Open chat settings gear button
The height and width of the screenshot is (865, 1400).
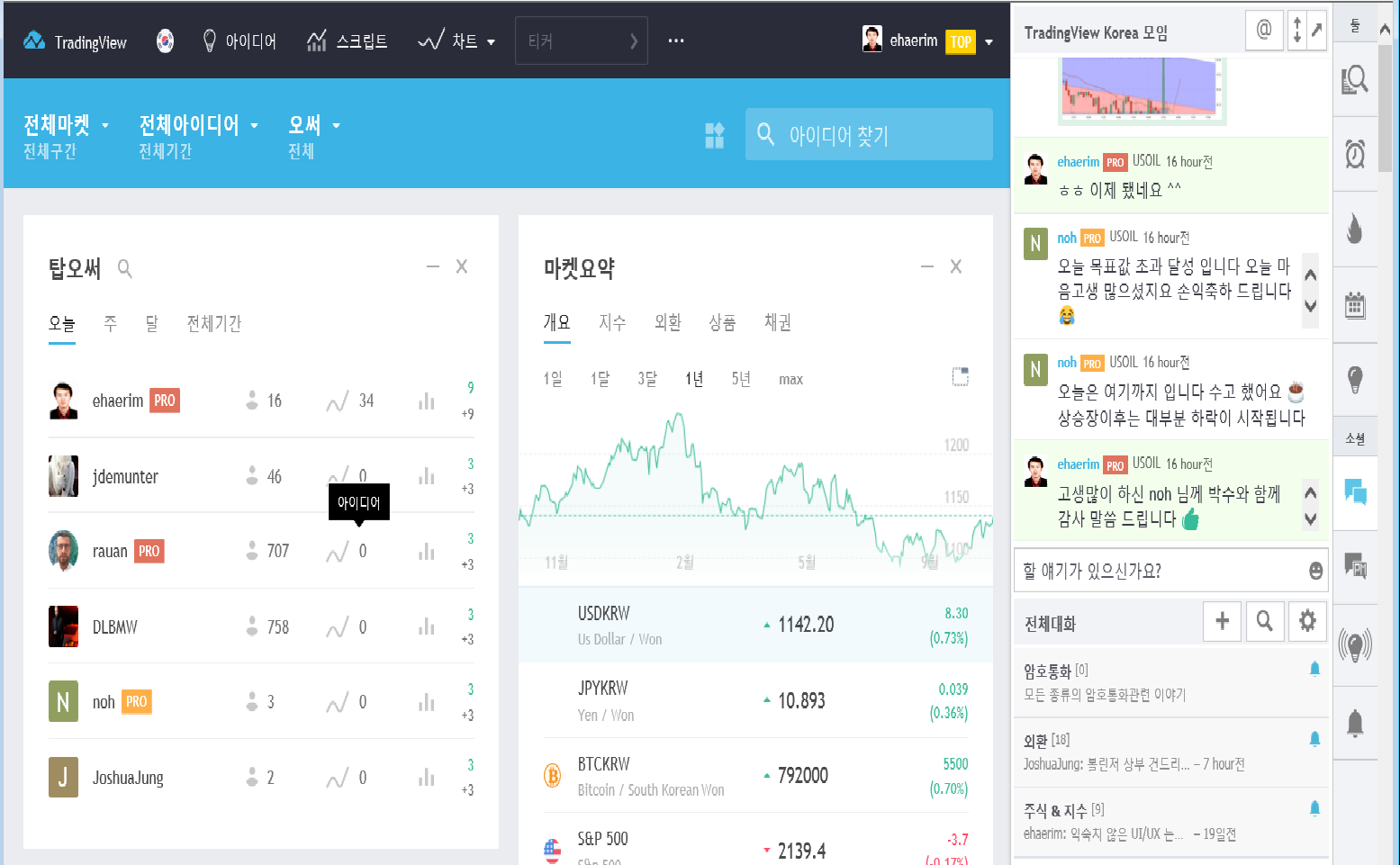(1307, 621)
